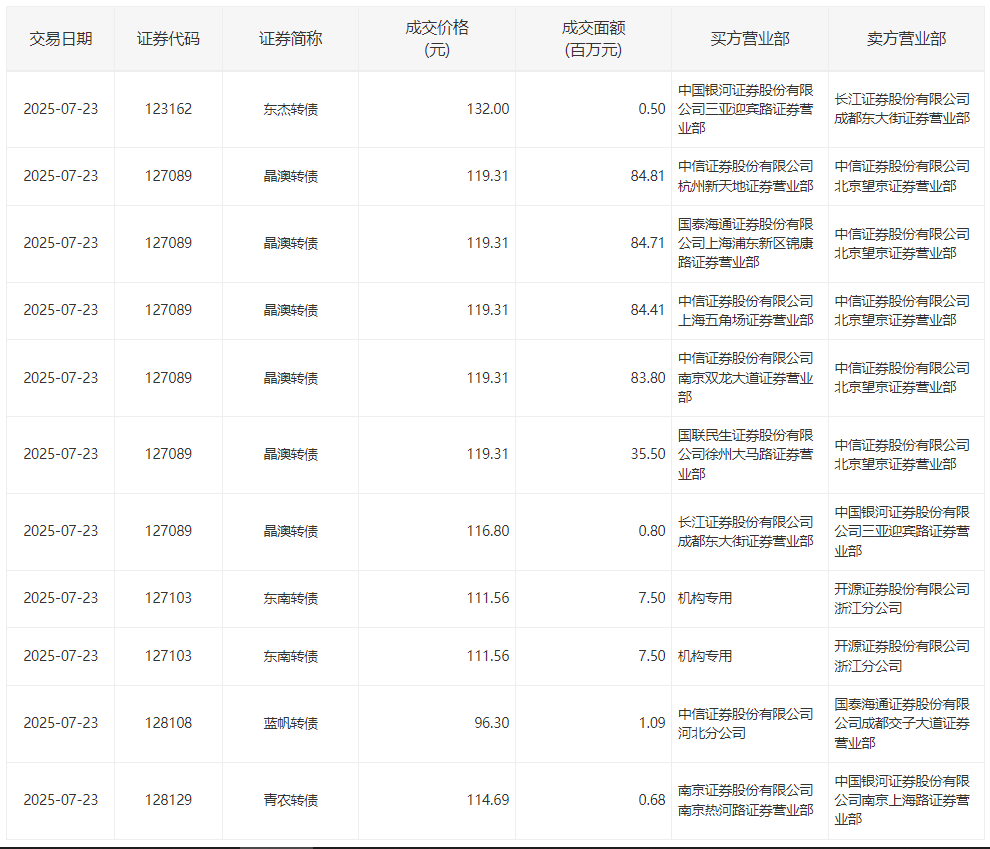Click the 证券简称 column header
The height and width of the screenshot is (849, 990).
point(290,39)
